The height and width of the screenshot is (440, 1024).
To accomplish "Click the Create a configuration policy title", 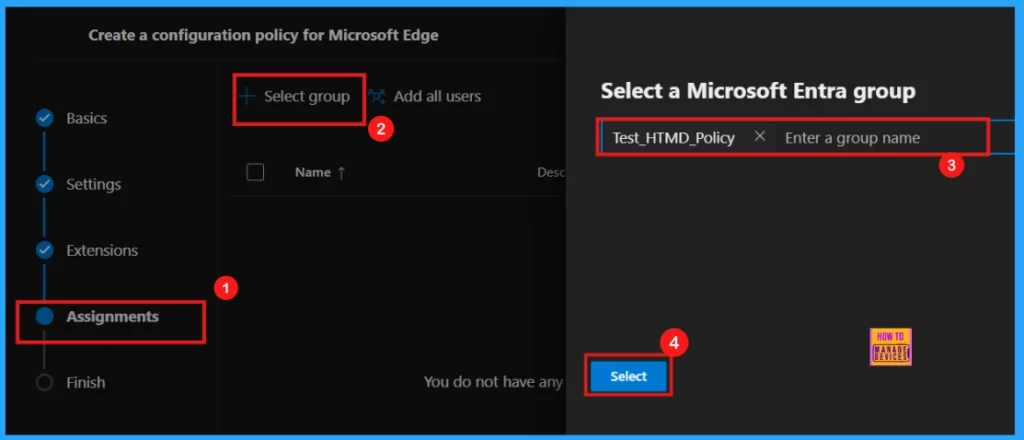I will (x=263, y=35).
